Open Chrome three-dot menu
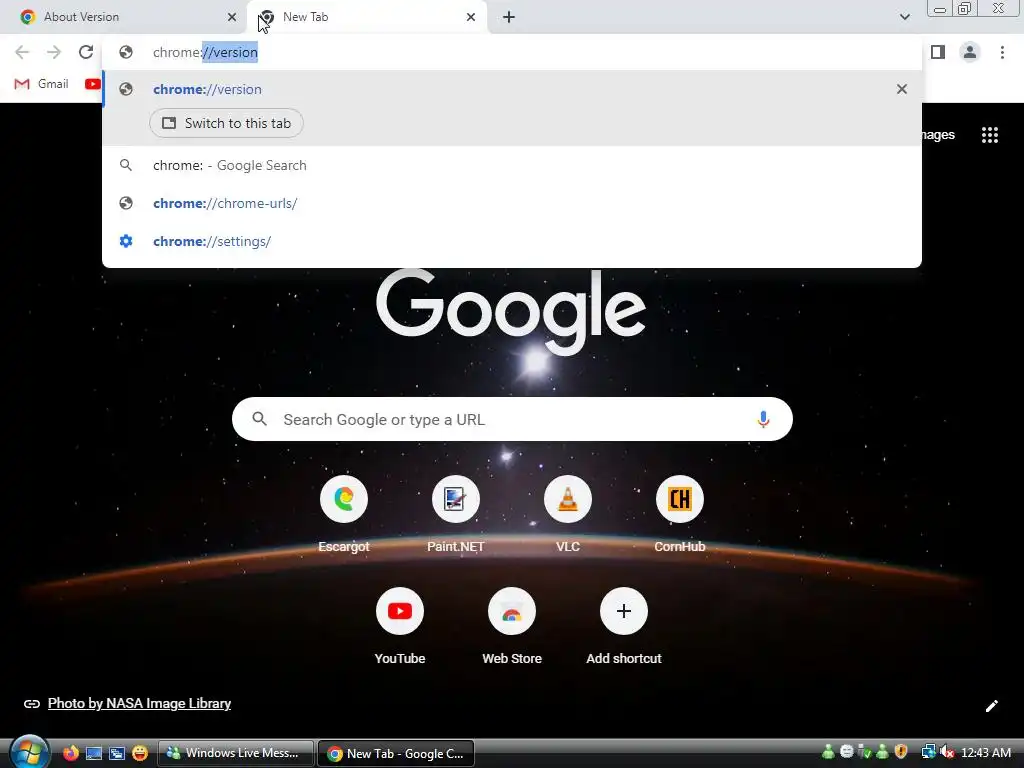The width and height of the screenshot is (1024, 768). 1002,52
